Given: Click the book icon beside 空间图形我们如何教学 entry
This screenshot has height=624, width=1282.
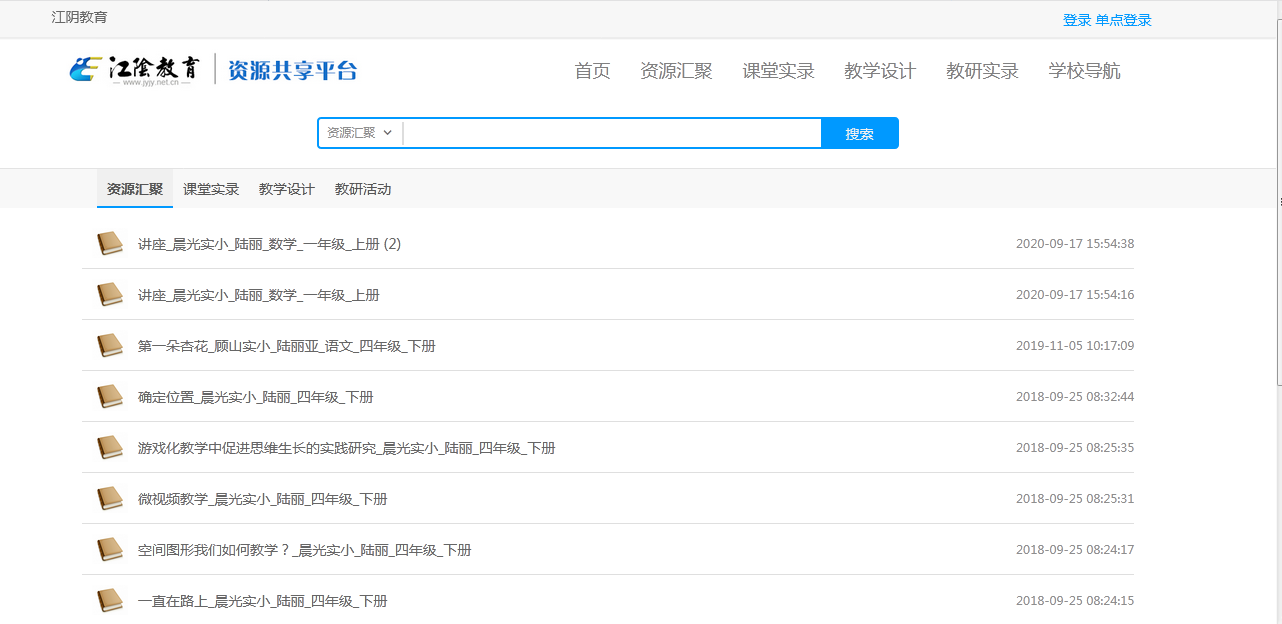Looking at the screenshot, I should [x=109, y=550].
